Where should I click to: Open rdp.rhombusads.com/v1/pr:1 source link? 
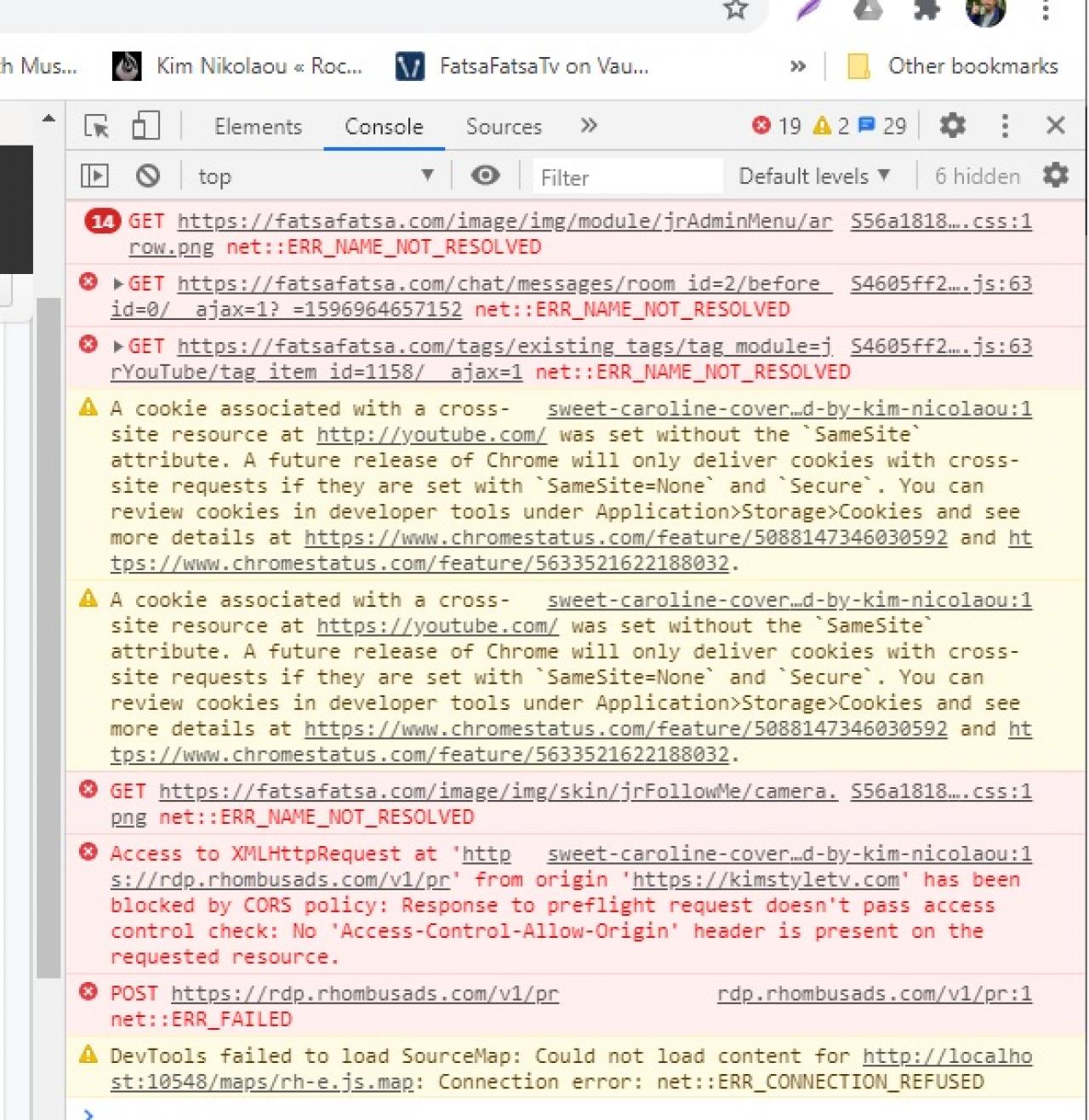pos(875,994)
